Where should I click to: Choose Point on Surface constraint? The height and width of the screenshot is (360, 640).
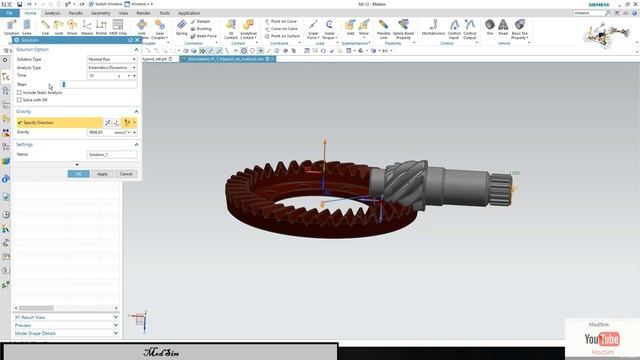coord(282,36)
